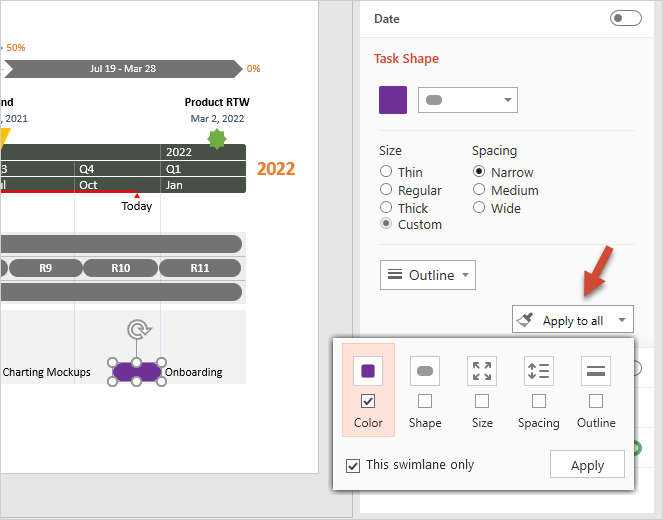This screenshot has height=520, width=663.
Task: Open the purple task color swatch
Action: (393, 100)
